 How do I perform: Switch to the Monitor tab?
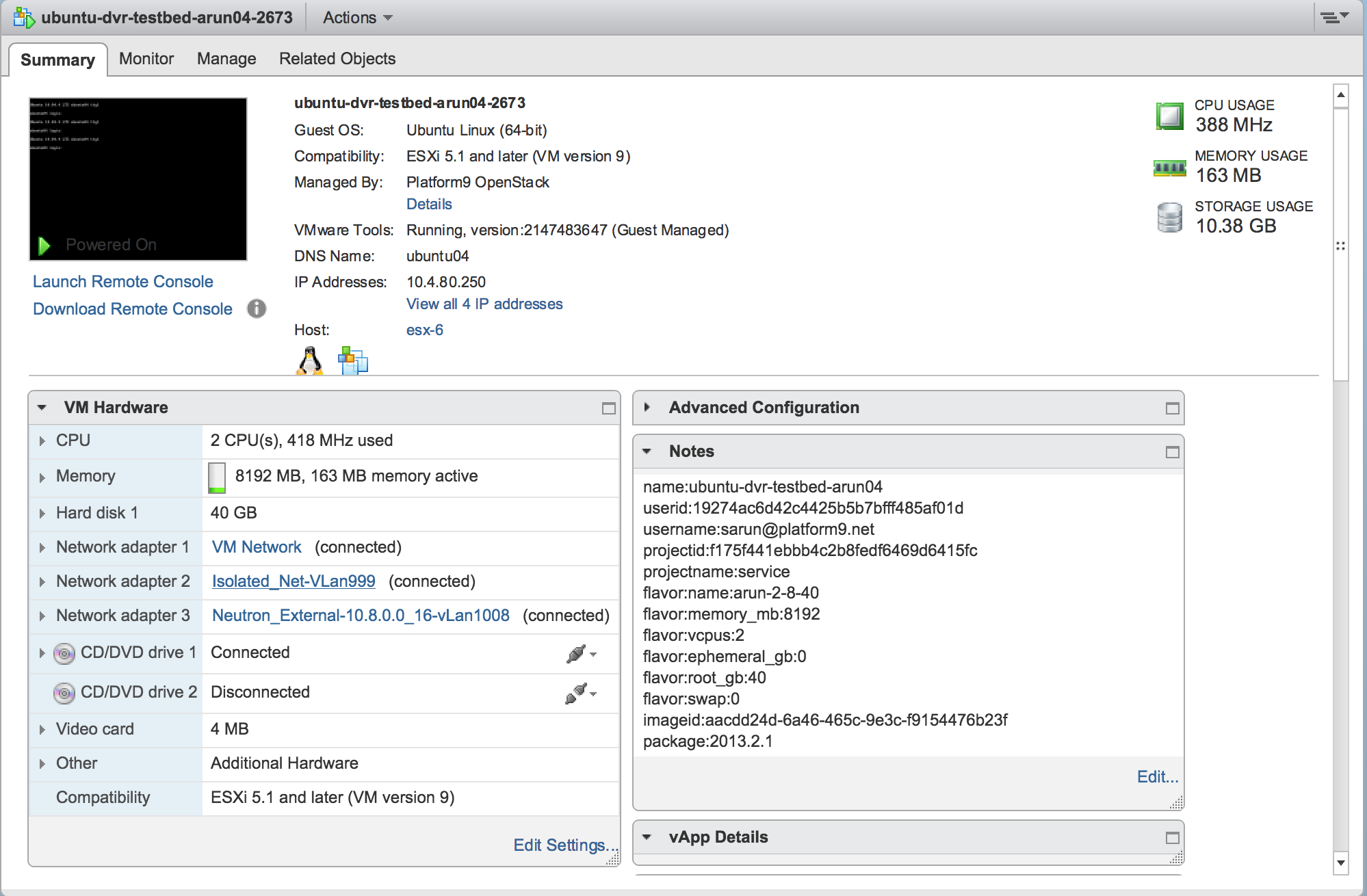tap(146, 58)
